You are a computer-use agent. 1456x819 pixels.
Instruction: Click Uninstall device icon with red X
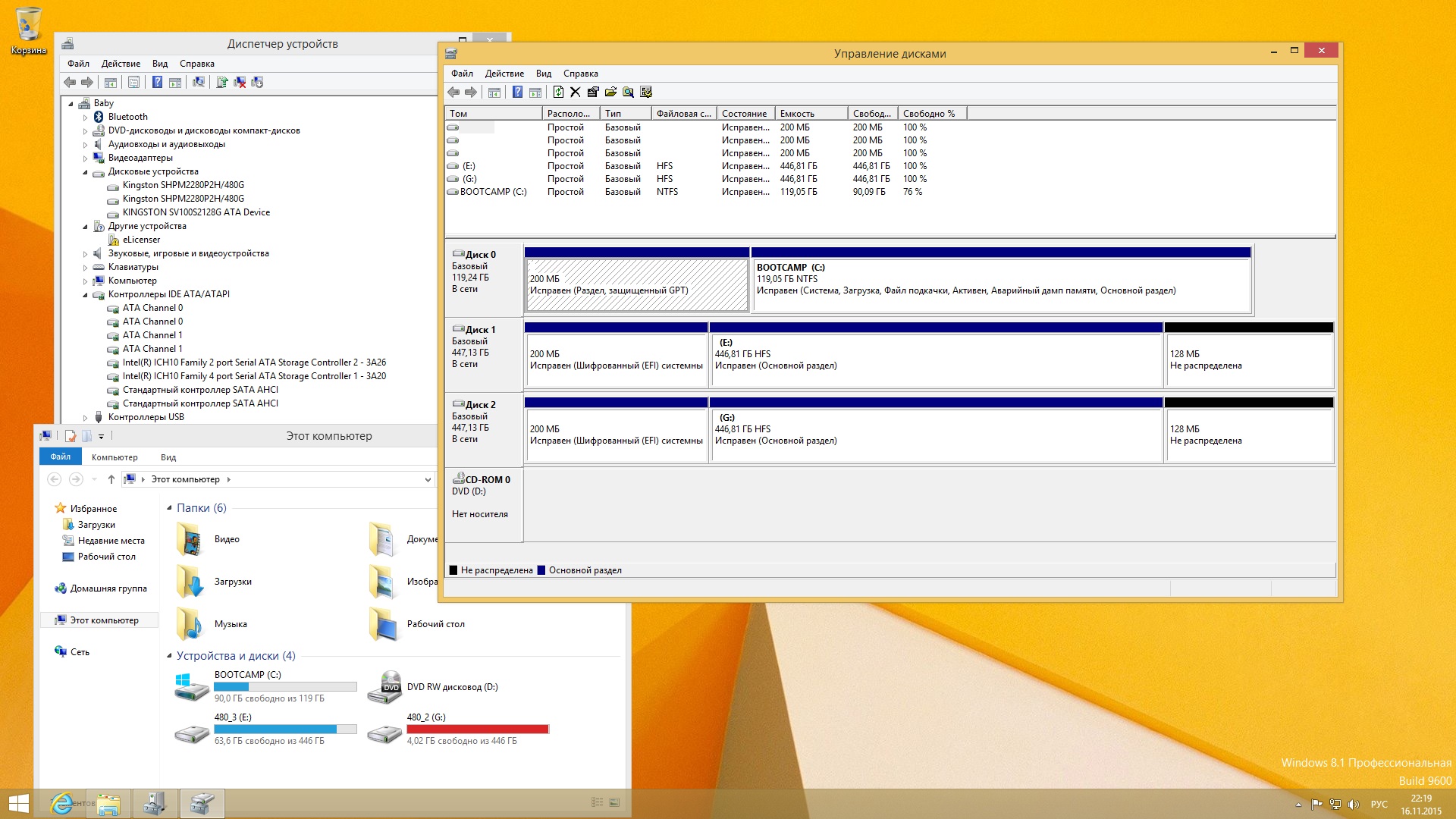point(240,83)
